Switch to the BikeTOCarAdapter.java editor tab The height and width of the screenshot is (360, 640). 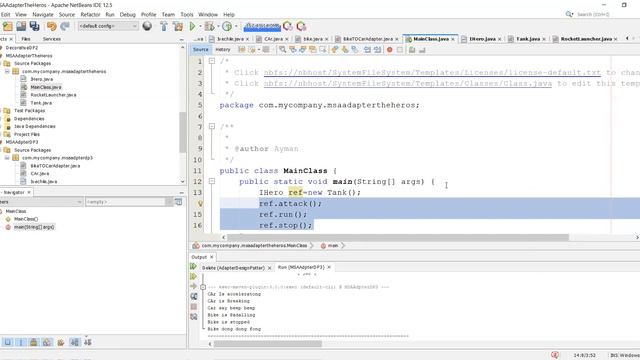coord(368,39)
